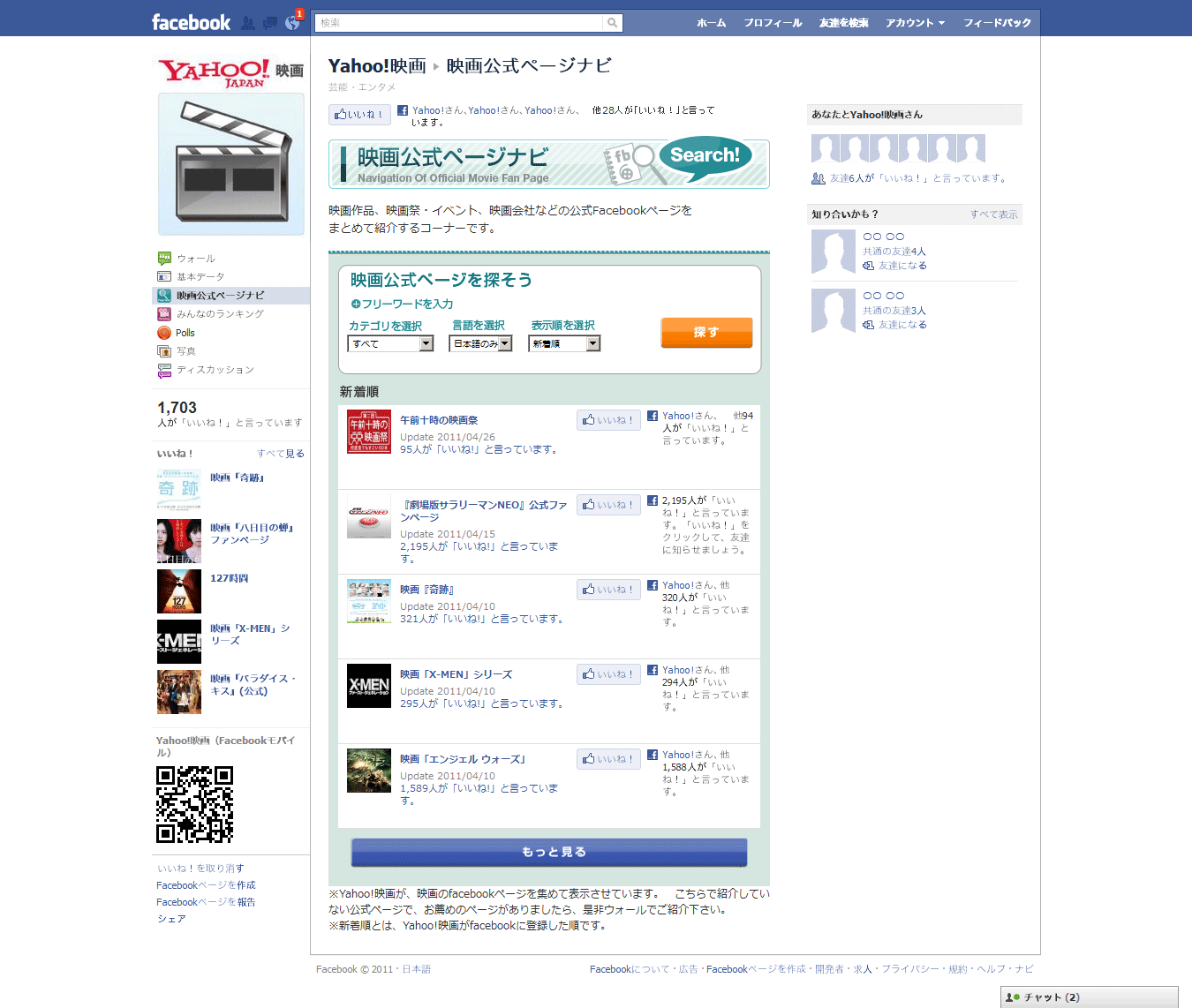The width and height of the screenshot is (1192, 1008).
Task: Click 友達6人が「いいね！」 friends icon
Action: coord(819,178)
